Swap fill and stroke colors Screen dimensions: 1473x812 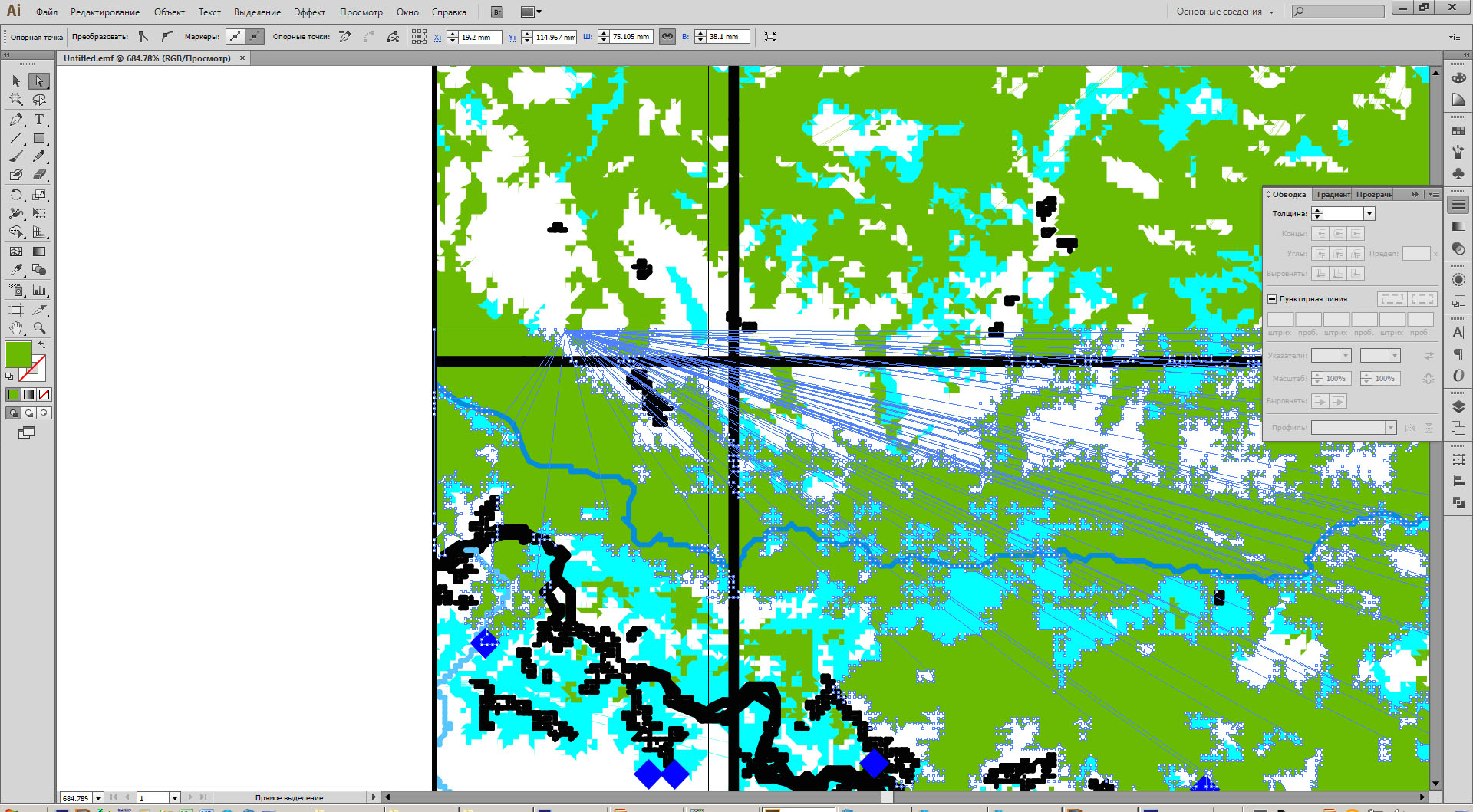pos(42,346)
